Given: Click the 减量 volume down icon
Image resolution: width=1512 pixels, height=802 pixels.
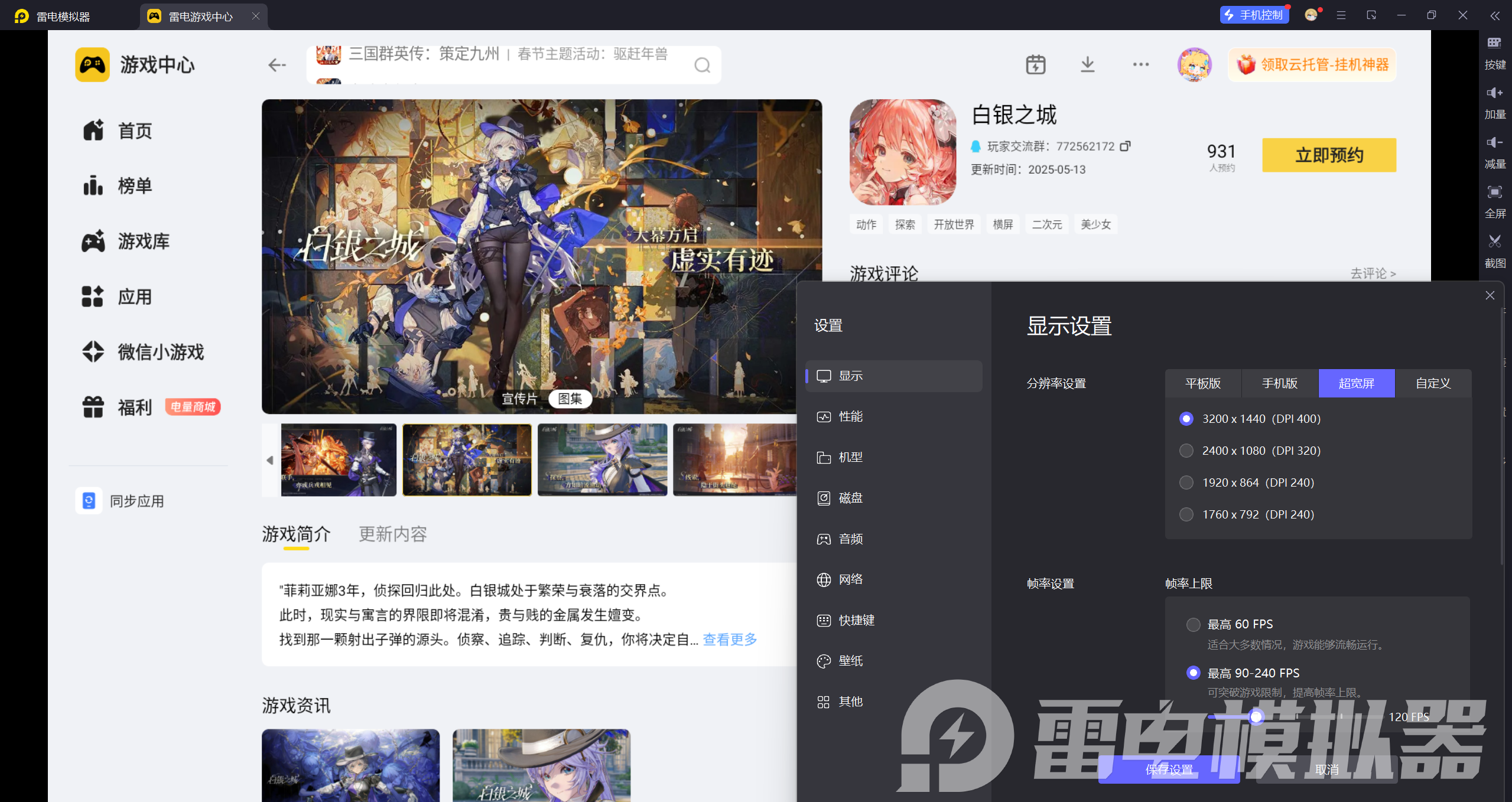Looking at the screenshot, I should click(x=1494, y=142).
